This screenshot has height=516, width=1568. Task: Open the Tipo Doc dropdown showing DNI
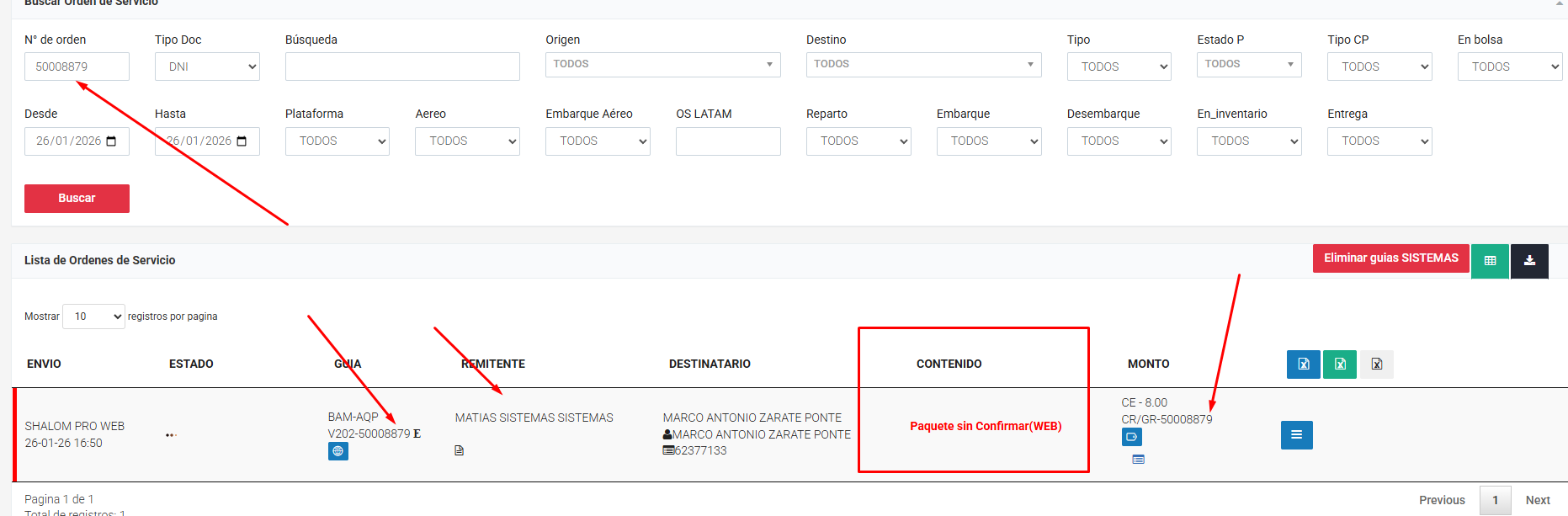click(x=207, y=66)
